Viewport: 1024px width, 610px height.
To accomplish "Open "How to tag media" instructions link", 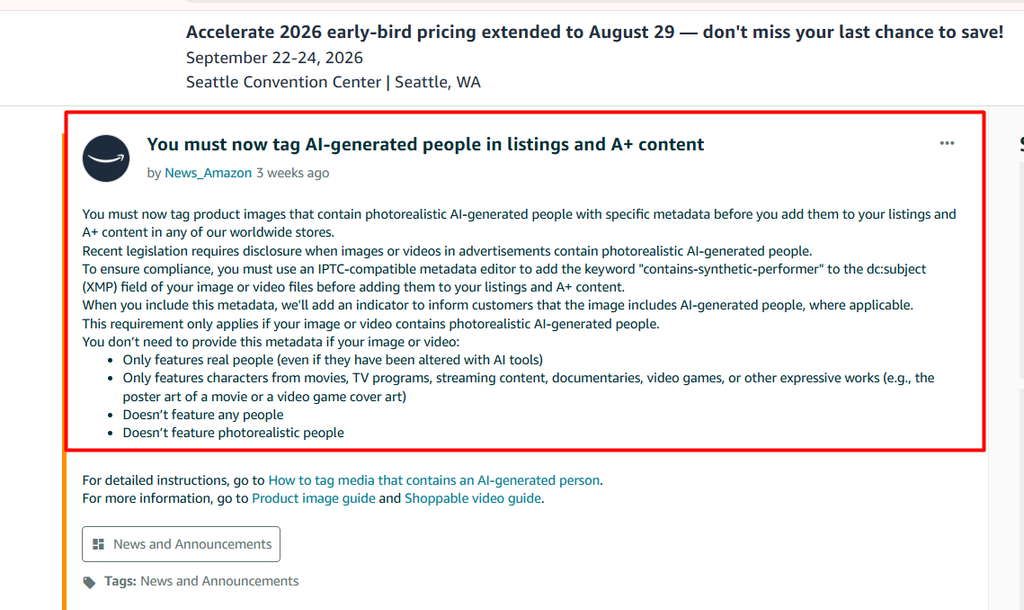I will coord(434,481).
